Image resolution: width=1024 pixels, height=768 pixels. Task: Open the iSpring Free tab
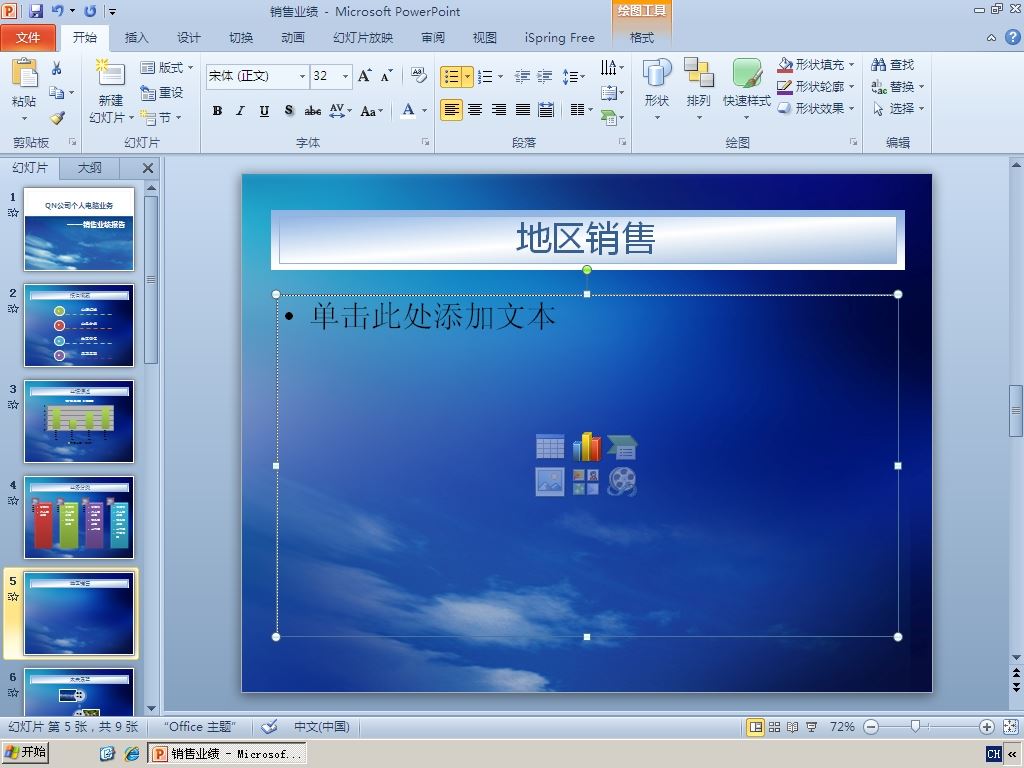(x=560, y=38)
